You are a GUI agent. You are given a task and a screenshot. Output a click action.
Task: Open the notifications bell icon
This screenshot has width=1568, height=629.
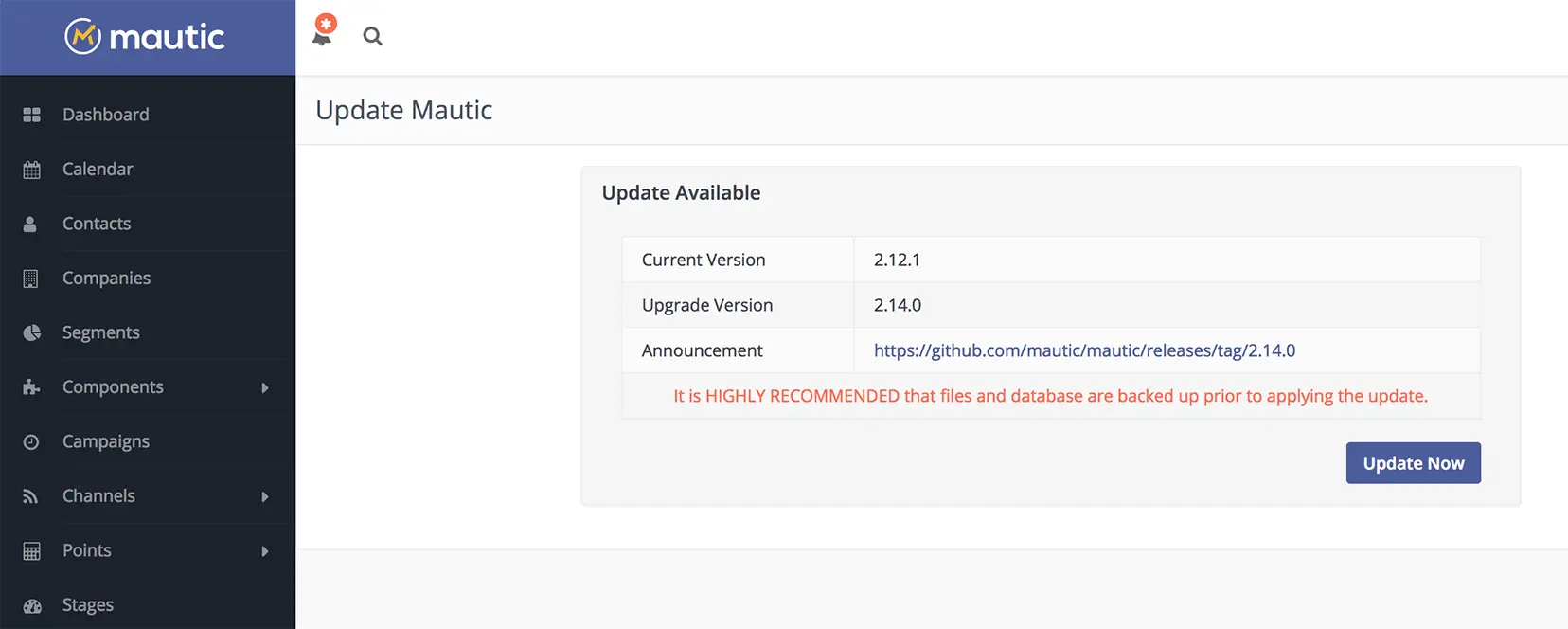(323, 32)
